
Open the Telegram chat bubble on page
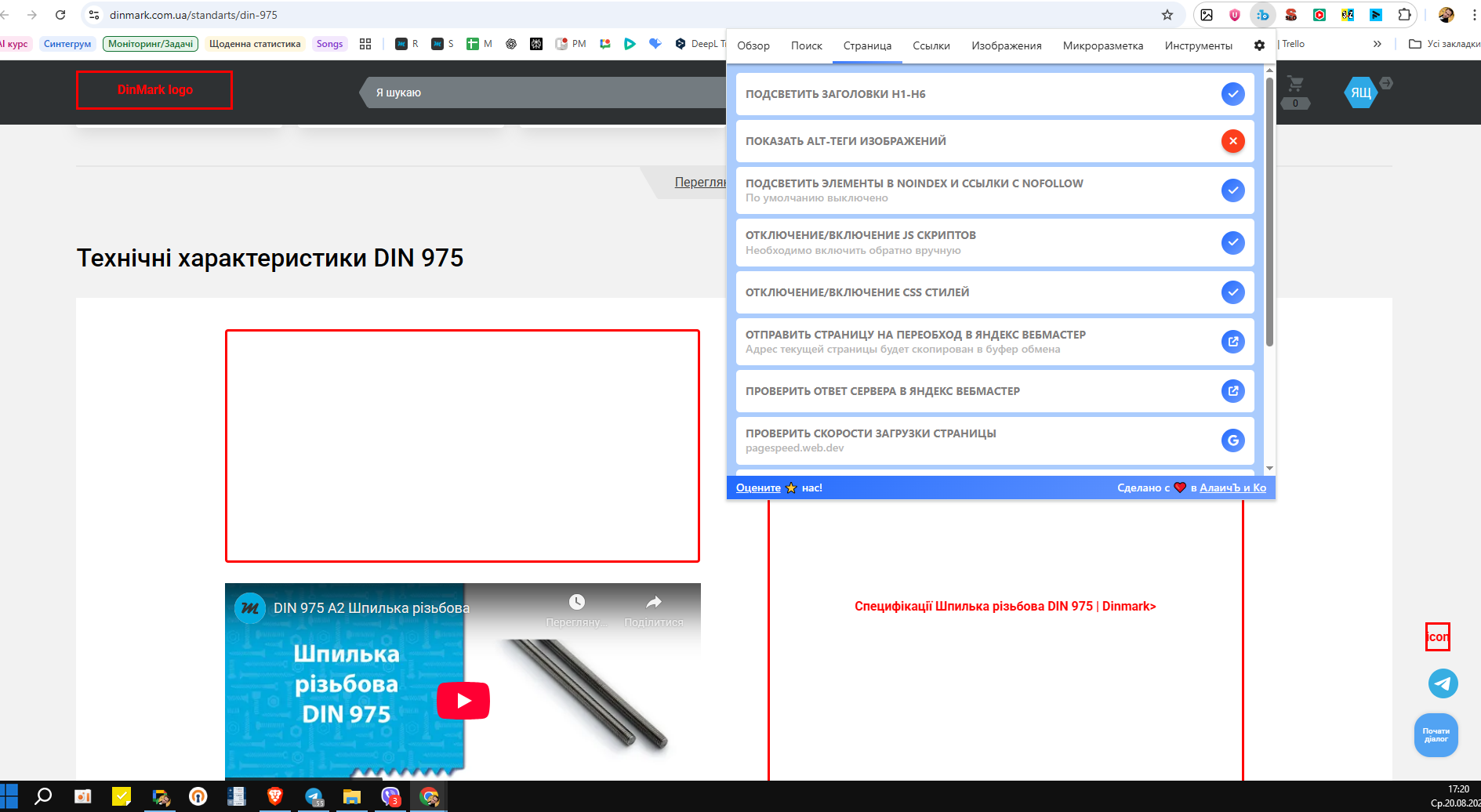1443,683
